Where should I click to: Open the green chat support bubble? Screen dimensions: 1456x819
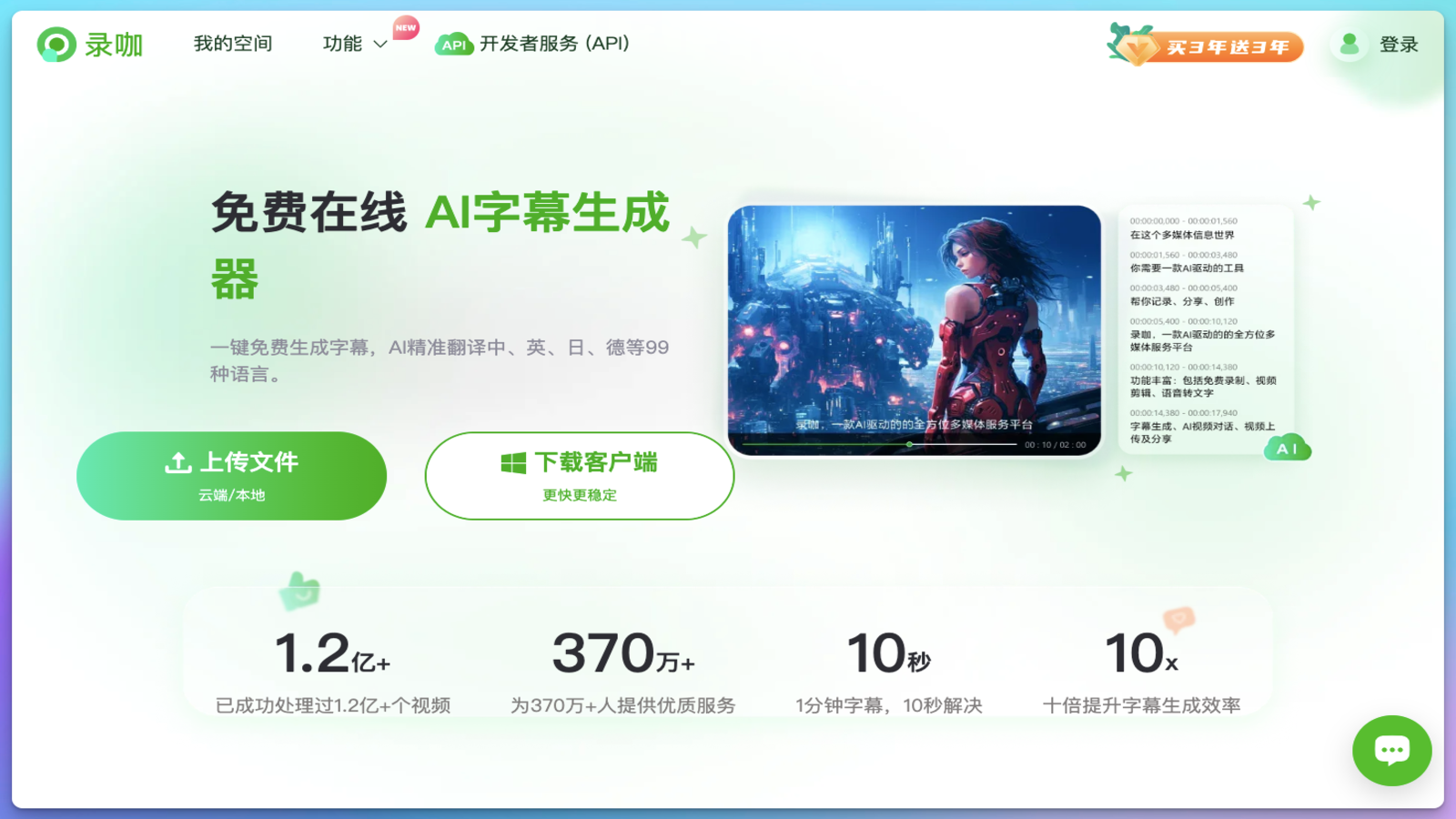pyautogui.click(x=1391, y=751)
